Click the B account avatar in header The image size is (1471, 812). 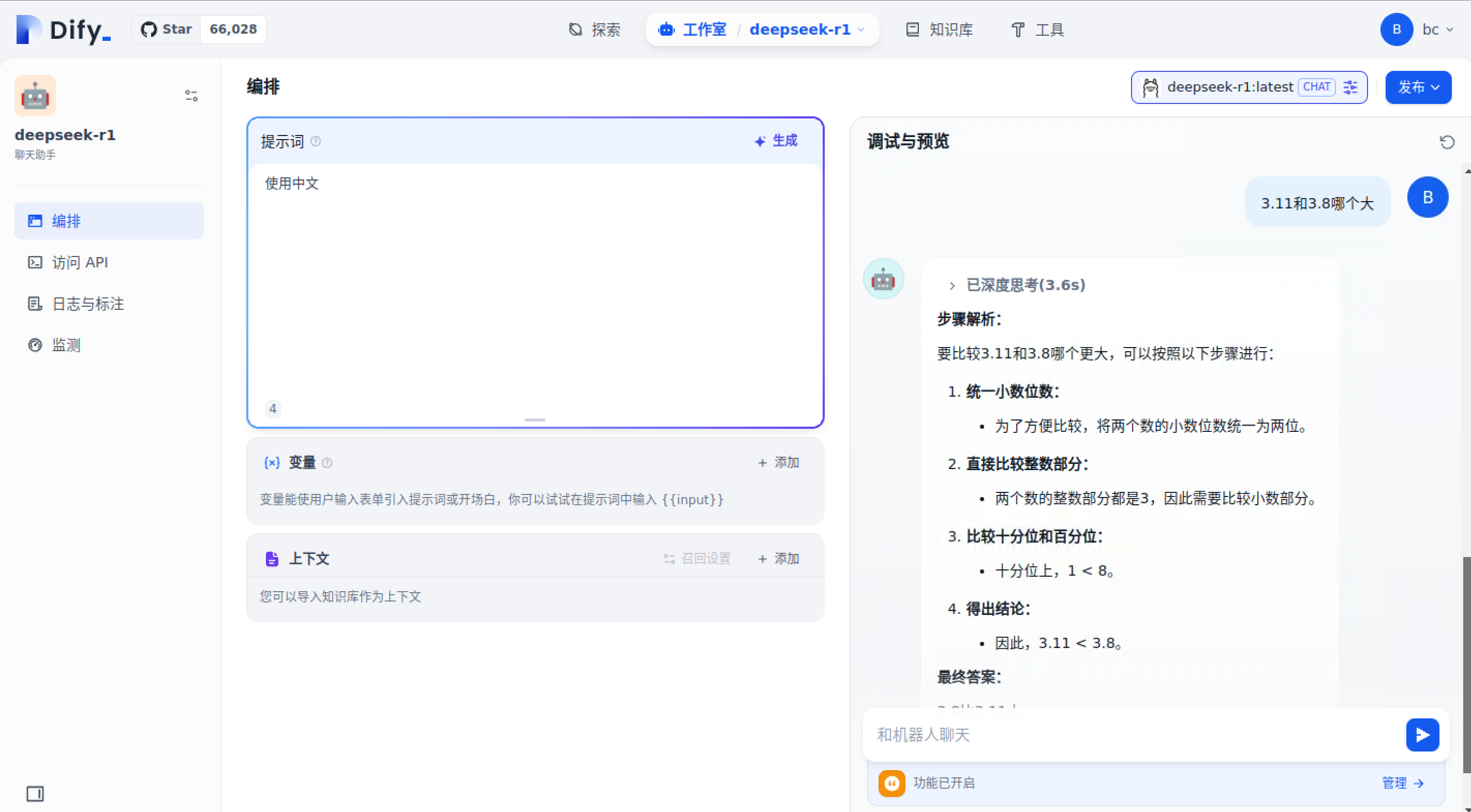pyautogui.click(x=1396, y=29)
